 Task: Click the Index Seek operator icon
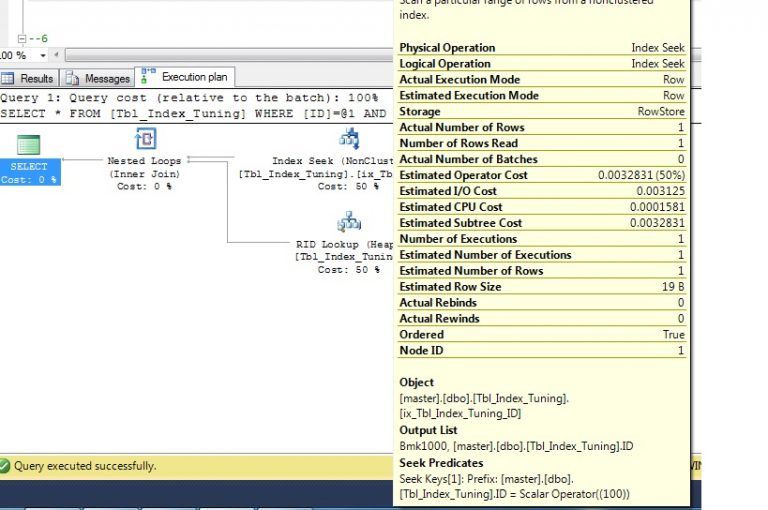[x=349, y=139]
